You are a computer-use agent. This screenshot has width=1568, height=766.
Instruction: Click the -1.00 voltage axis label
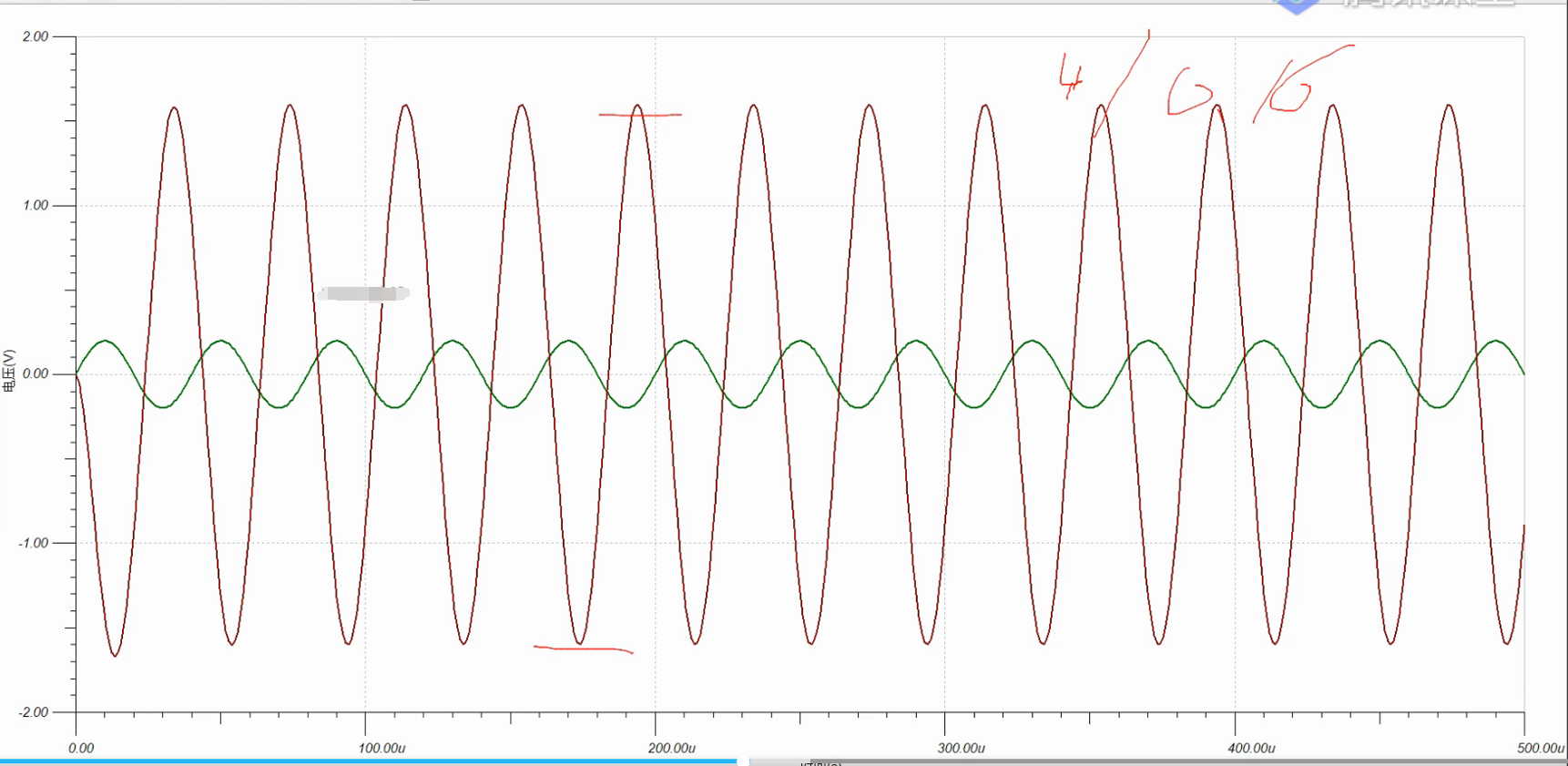coord(34,543)
